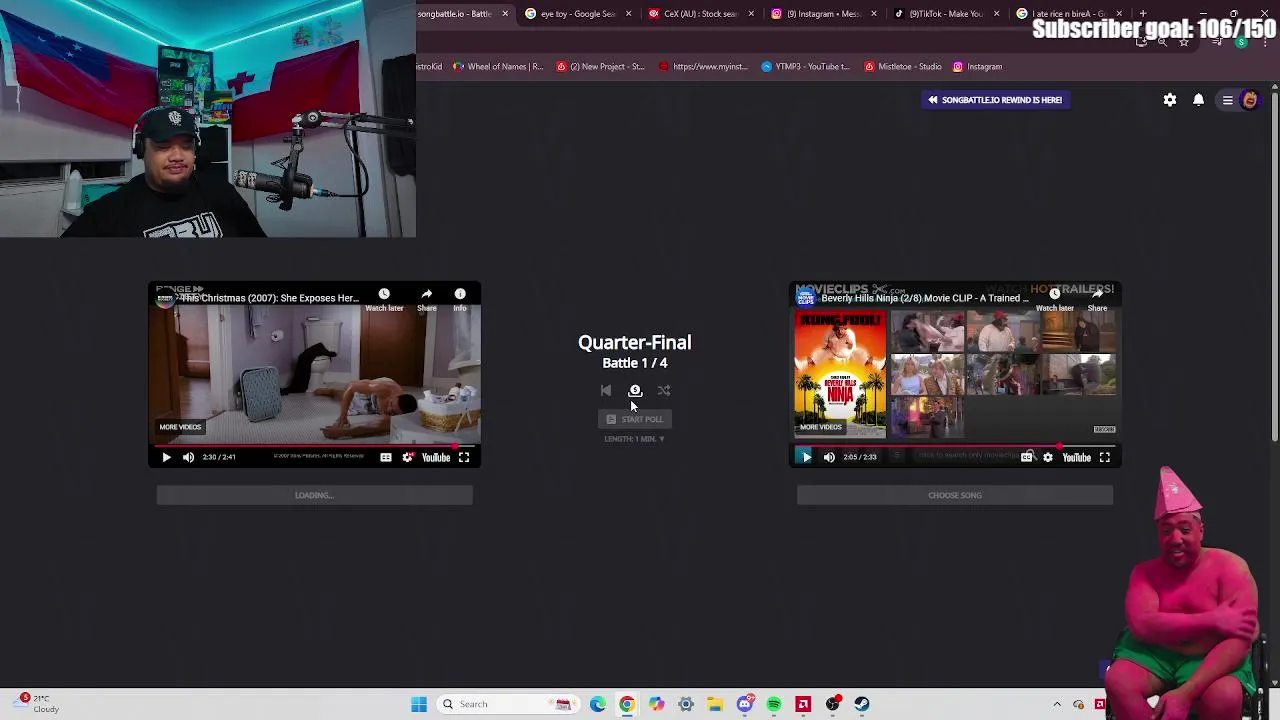Open the right video on YouTube via its logo
The image size is (1280, 720).
(1076, 457)
